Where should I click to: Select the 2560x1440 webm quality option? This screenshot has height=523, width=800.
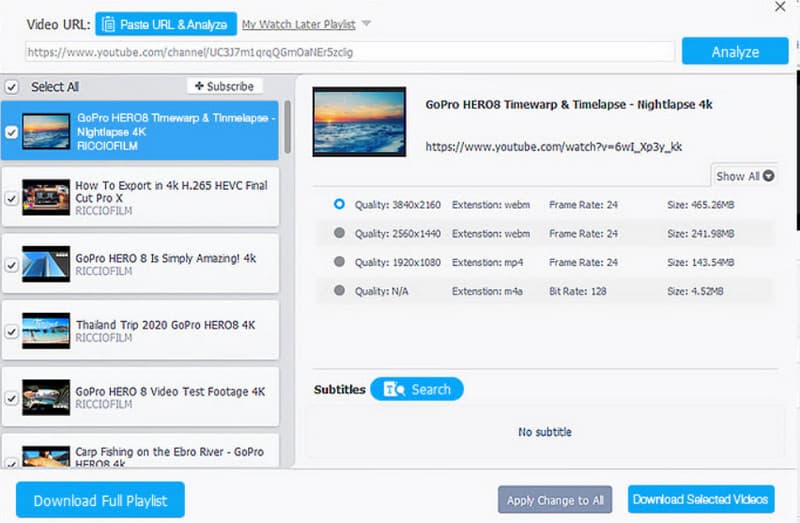point(339,233)
